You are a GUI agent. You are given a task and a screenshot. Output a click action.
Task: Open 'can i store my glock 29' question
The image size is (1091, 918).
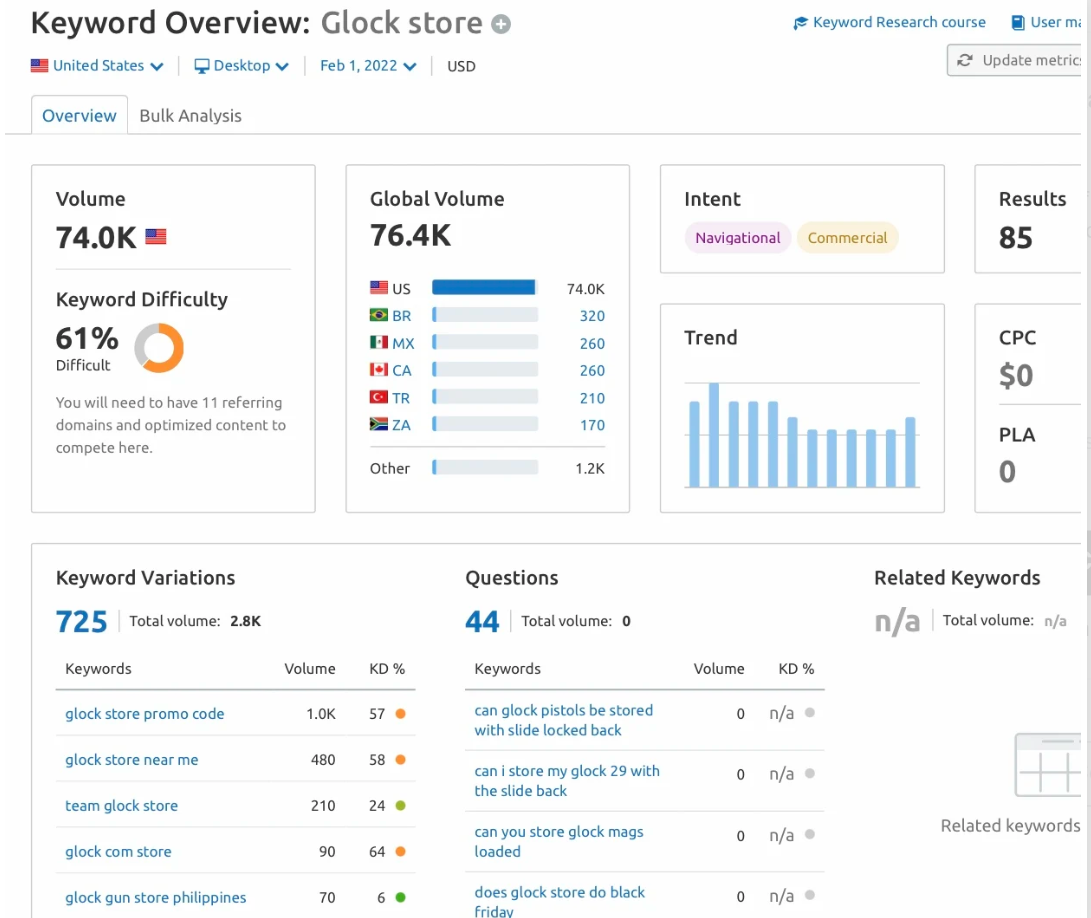[567, 780]
